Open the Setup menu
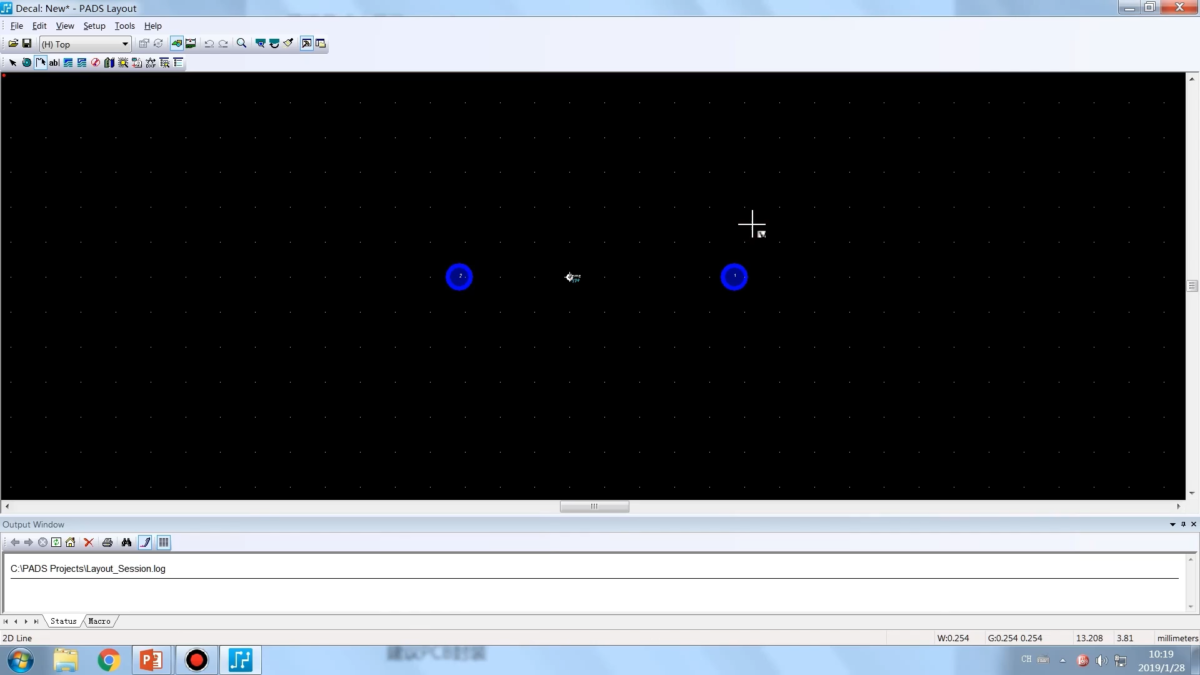 (94, 26)
